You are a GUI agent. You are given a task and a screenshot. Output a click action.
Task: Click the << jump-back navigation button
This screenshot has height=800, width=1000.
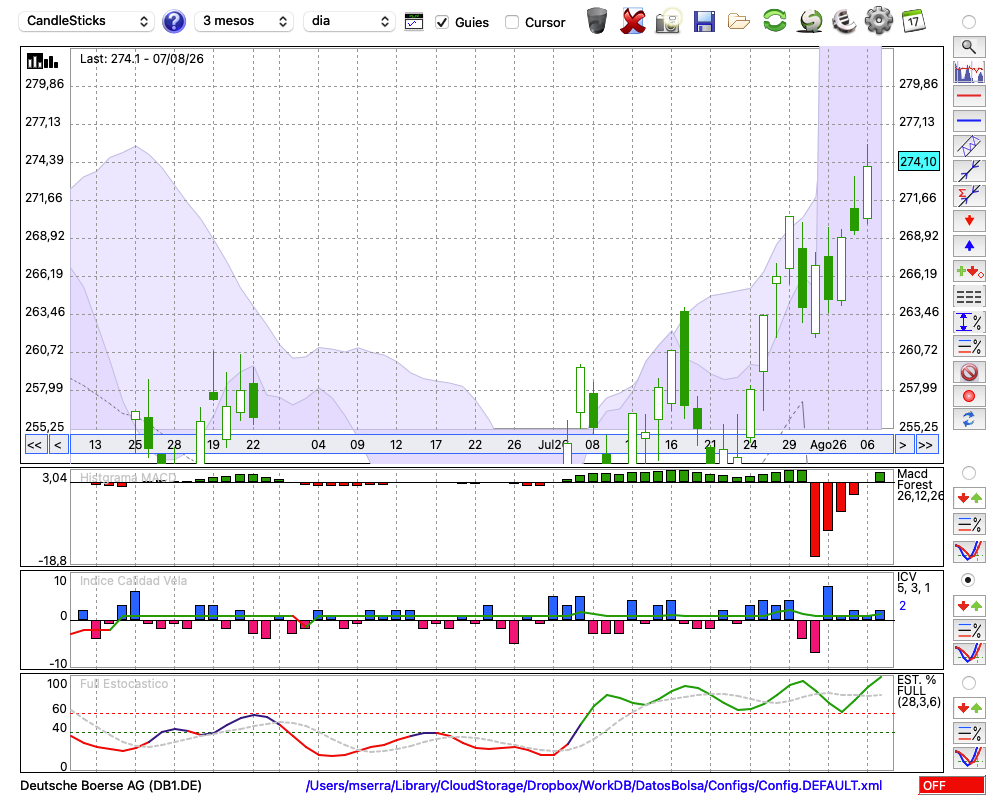pos(34,445)
